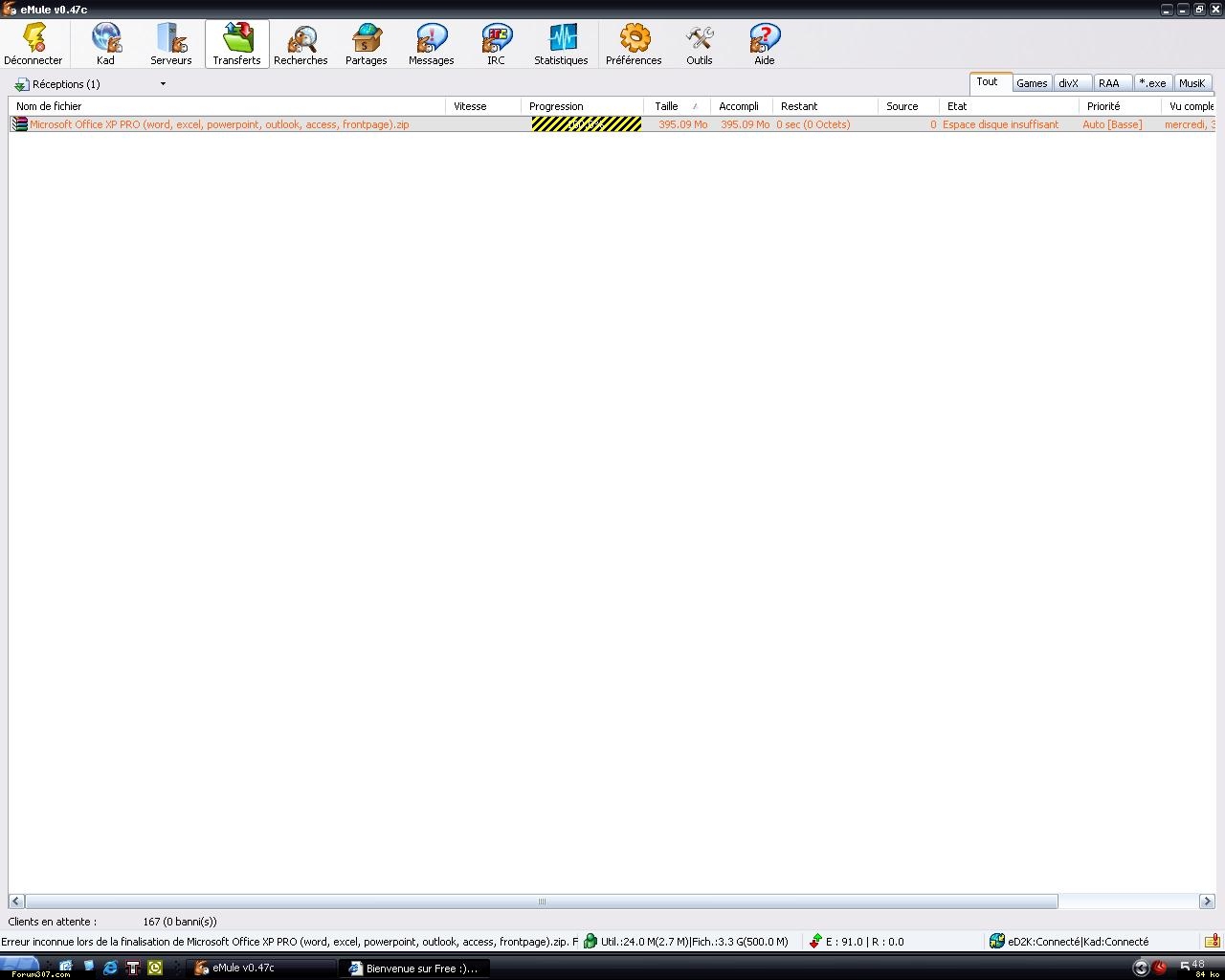Click the Déconnecter toolbar icon

click(x=33, y=44)
